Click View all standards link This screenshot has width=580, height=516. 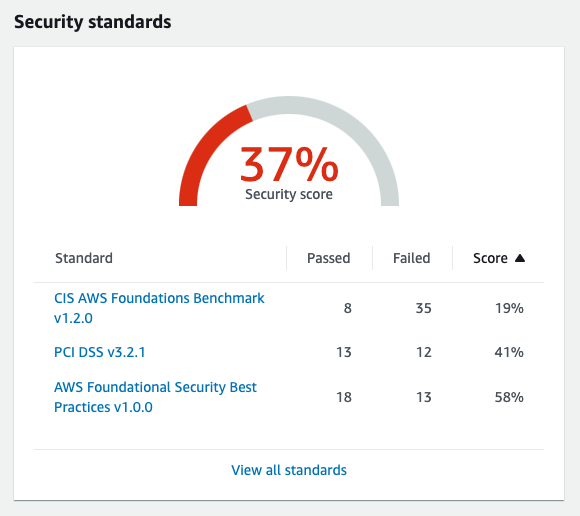point(289,470)
